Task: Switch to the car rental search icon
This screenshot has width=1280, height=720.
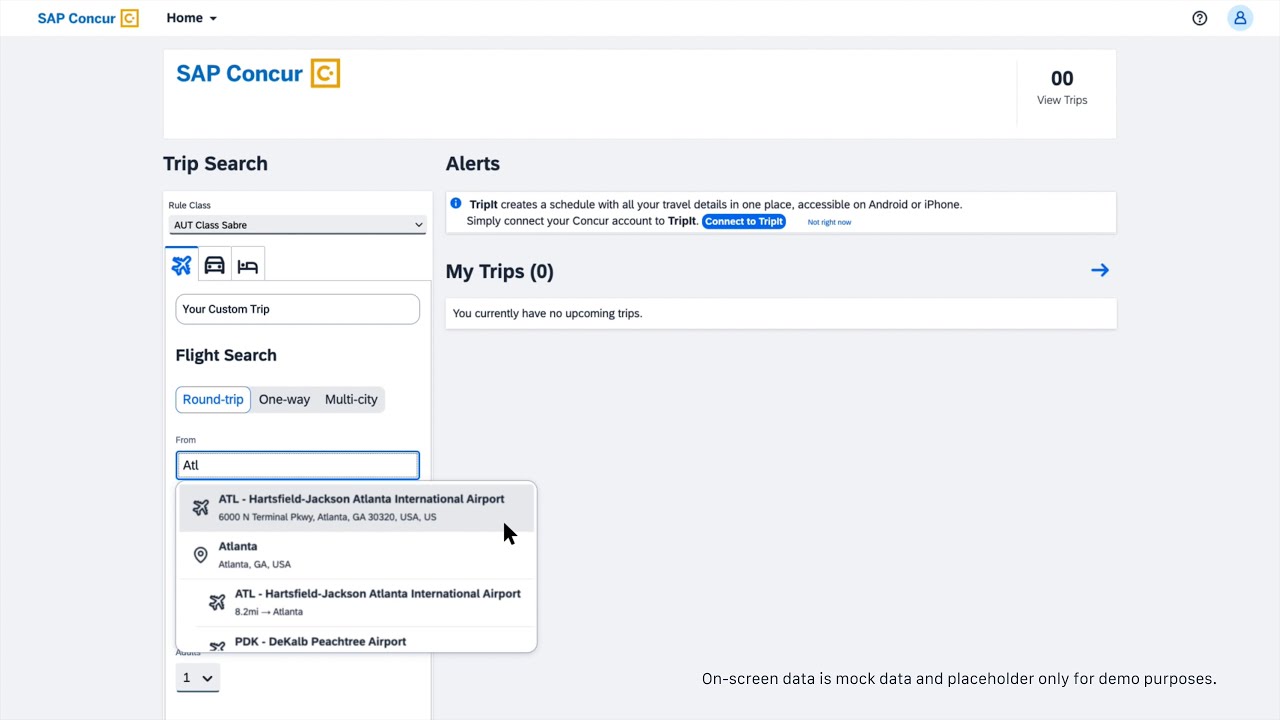Action: [x=214, y=265]
